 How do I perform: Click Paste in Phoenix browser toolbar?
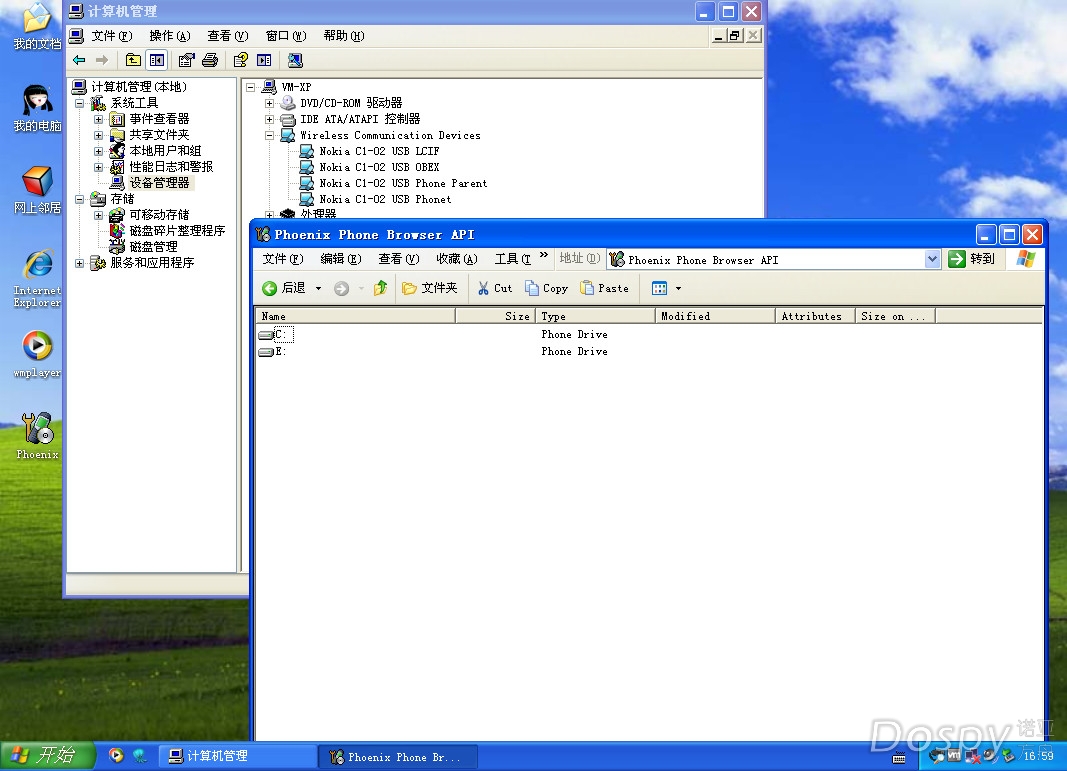coord(604,289)
